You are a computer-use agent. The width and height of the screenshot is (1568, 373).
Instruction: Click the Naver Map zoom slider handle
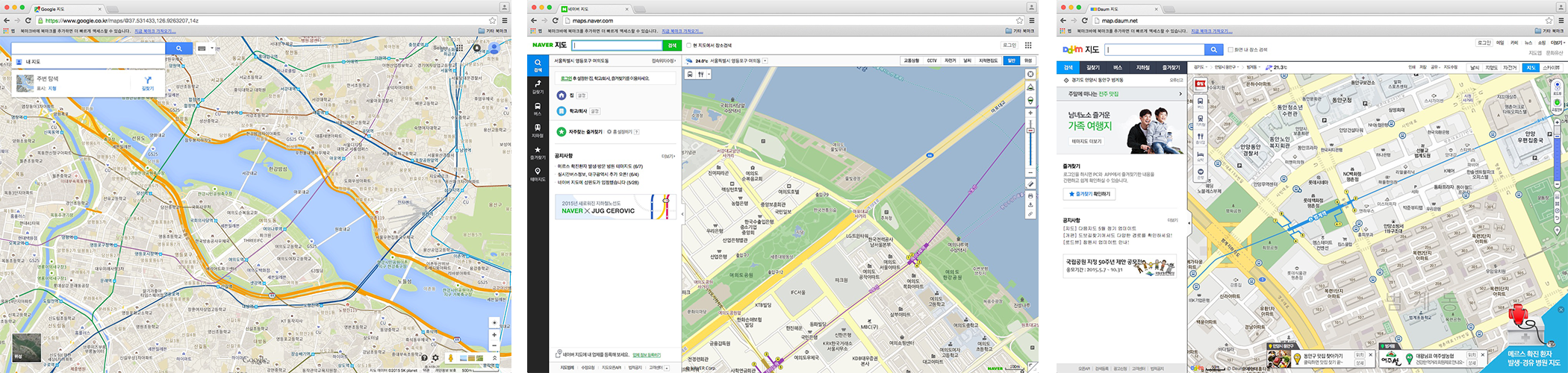point(1030,131)
